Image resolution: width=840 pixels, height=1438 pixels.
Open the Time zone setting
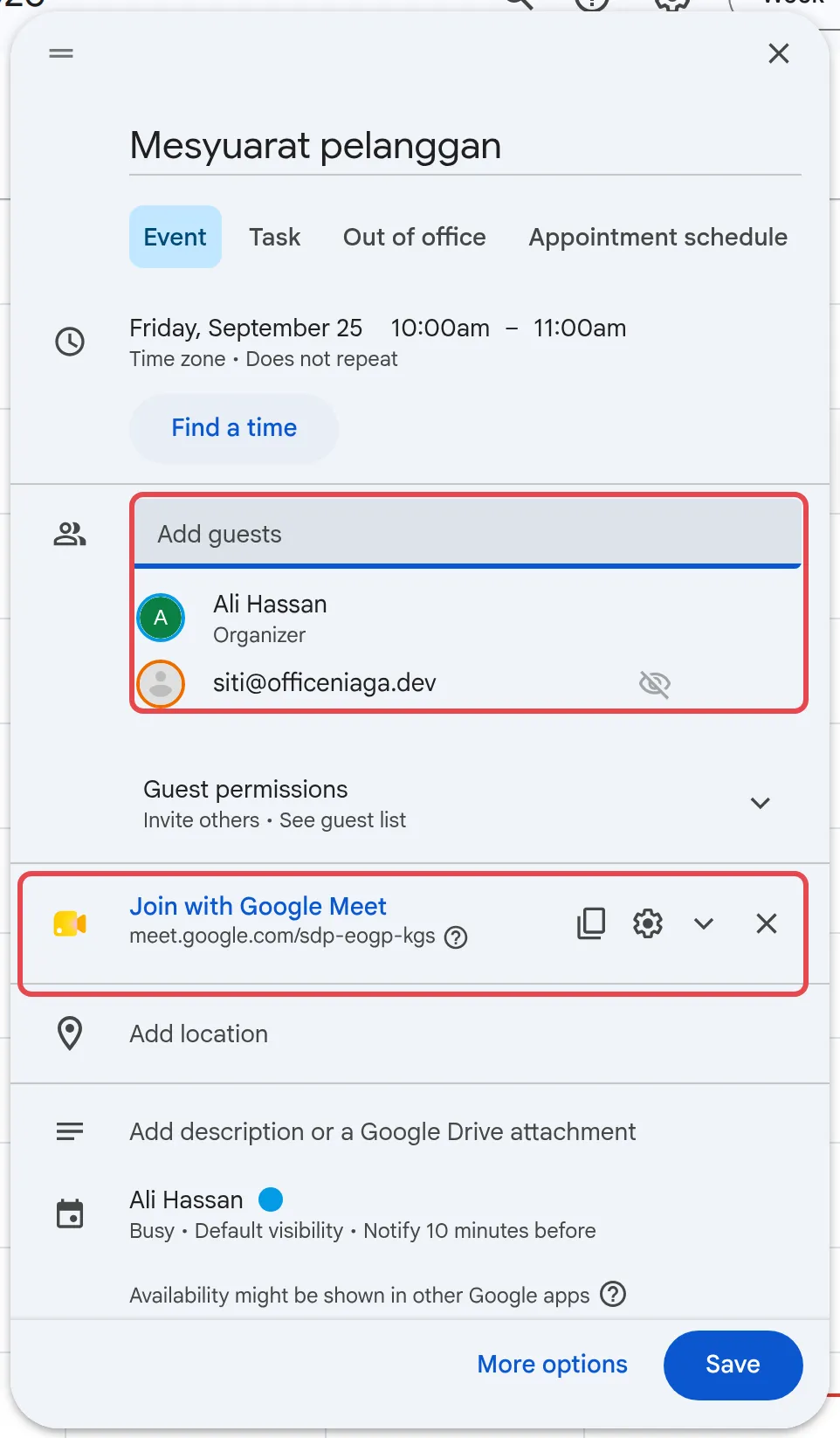coord(177,359)
